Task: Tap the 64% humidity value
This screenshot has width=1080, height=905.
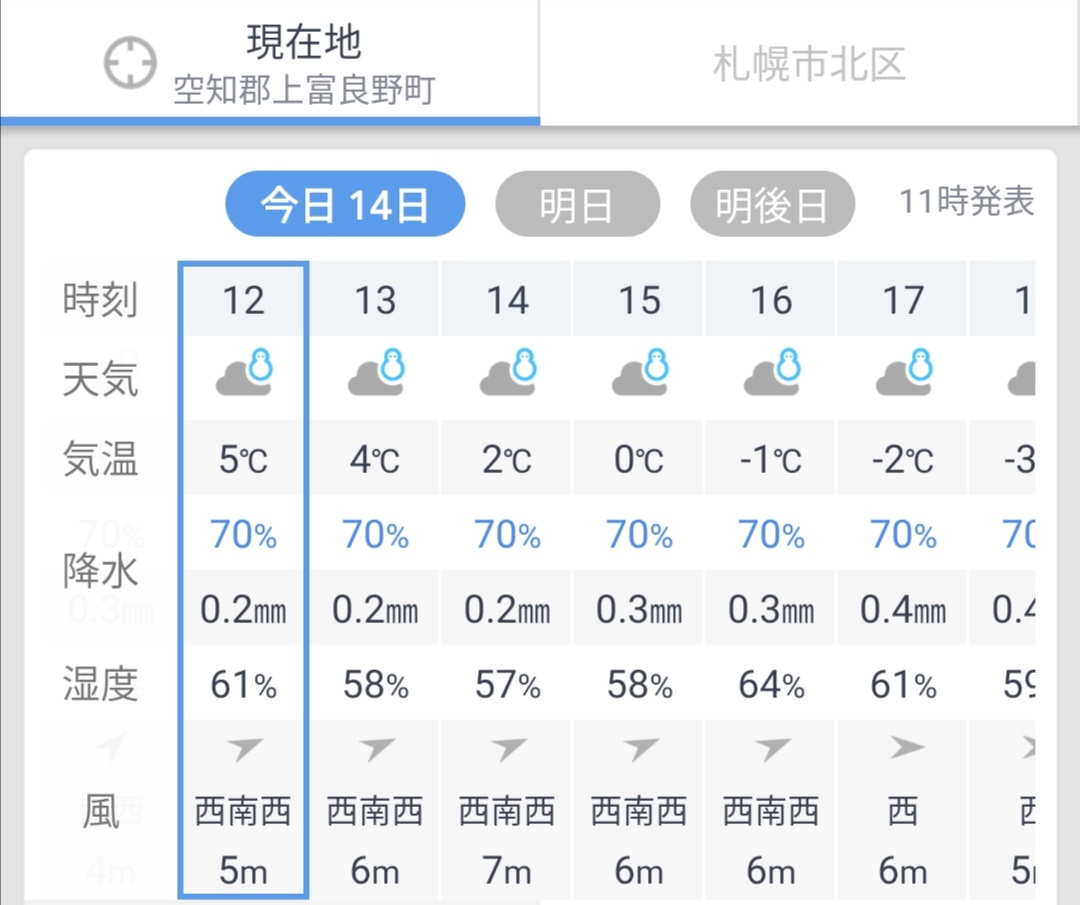Action: click(771, 685)
